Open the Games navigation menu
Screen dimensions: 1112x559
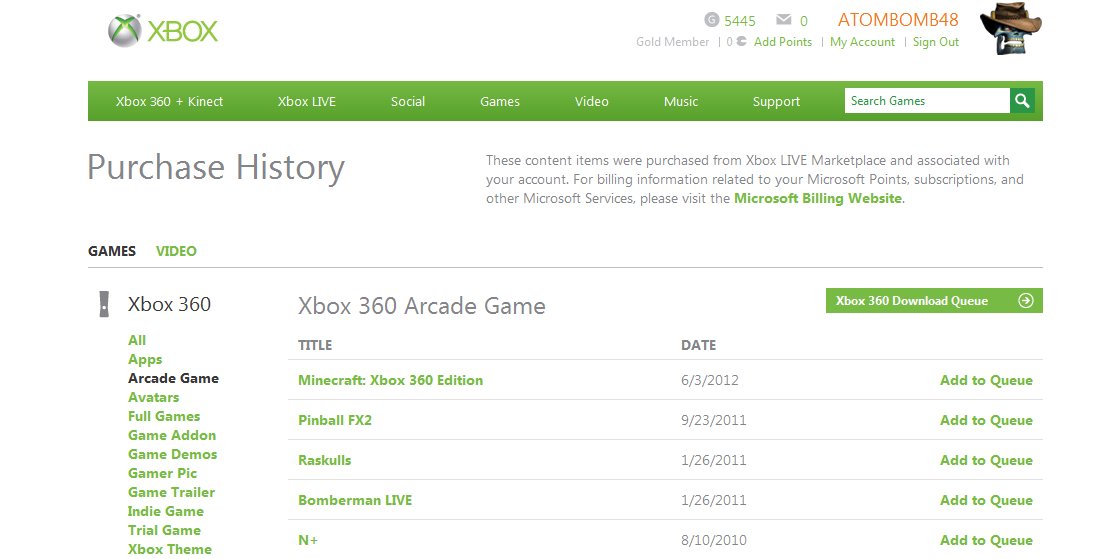[x=500, y=101]
